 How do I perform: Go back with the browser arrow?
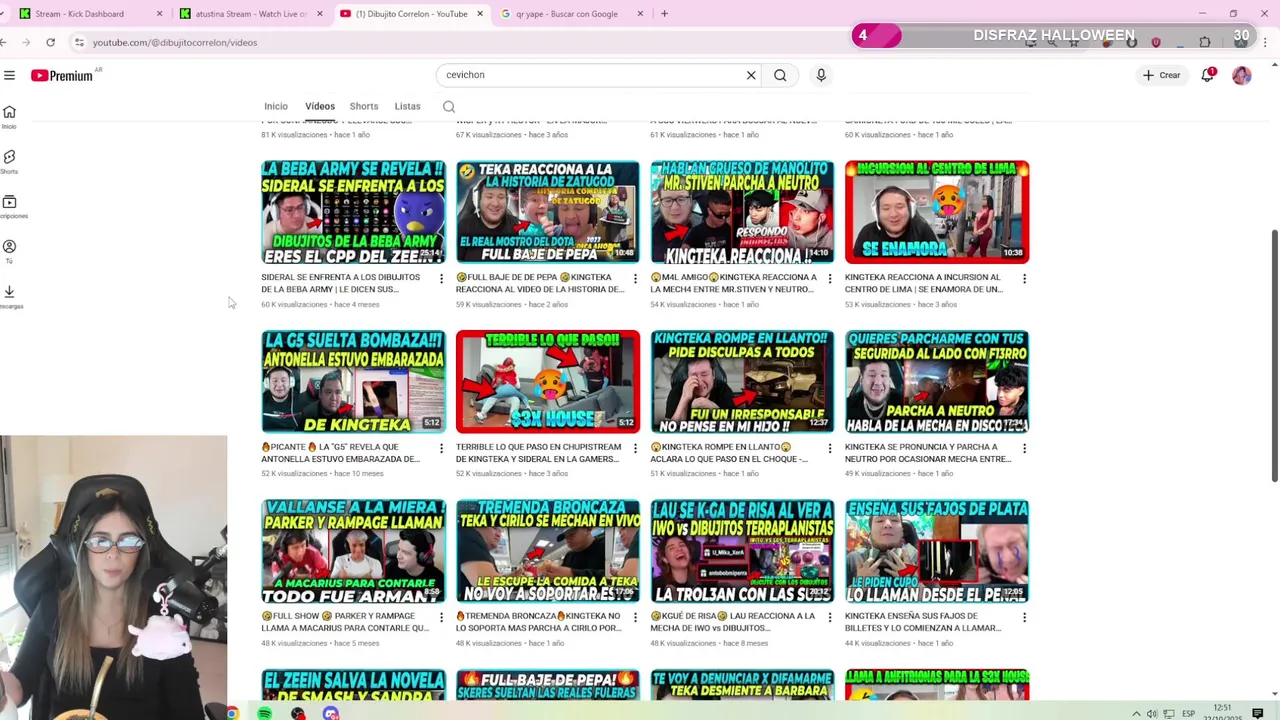click(x=4, y=42)
